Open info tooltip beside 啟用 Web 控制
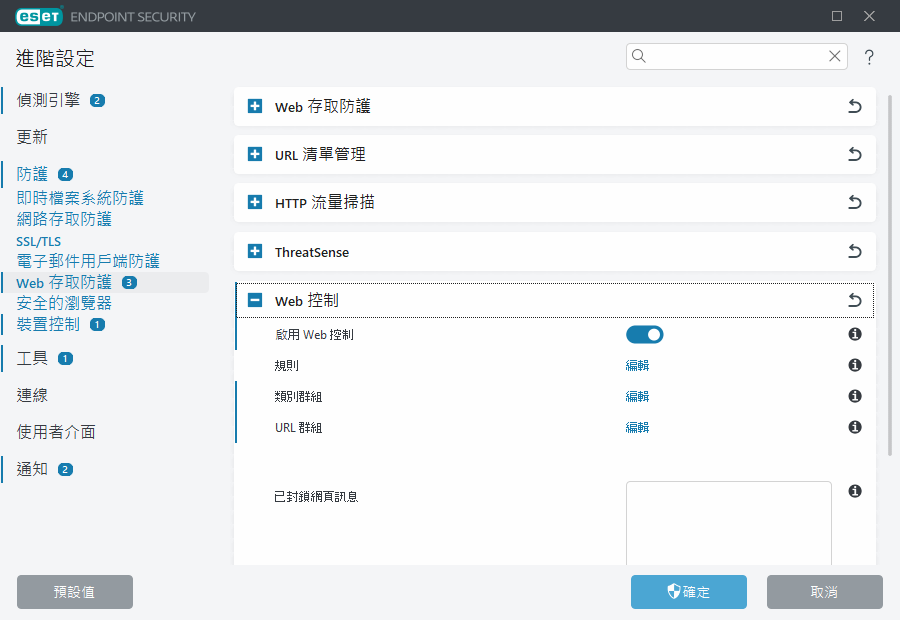 [x=854, y=333]
